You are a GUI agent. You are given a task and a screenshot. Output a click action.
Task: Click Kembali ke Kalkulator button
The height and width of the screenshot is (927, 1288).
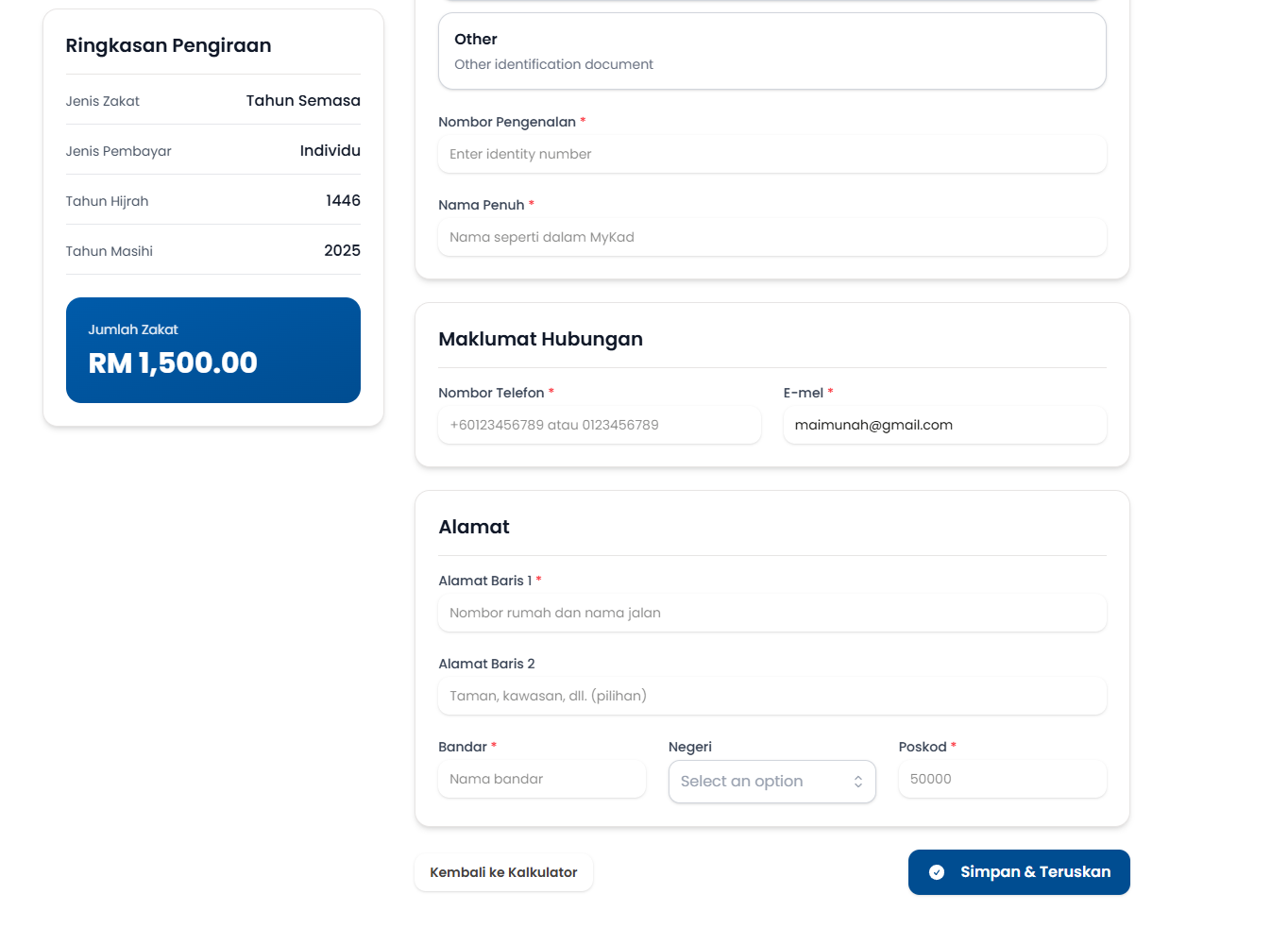(x=503, y=872)
